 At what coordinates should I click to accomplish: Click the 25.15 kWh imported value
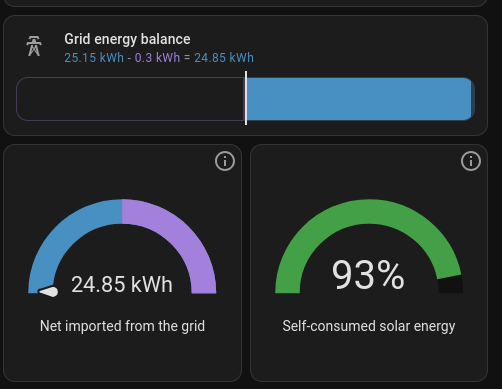(x=94, y=58)
